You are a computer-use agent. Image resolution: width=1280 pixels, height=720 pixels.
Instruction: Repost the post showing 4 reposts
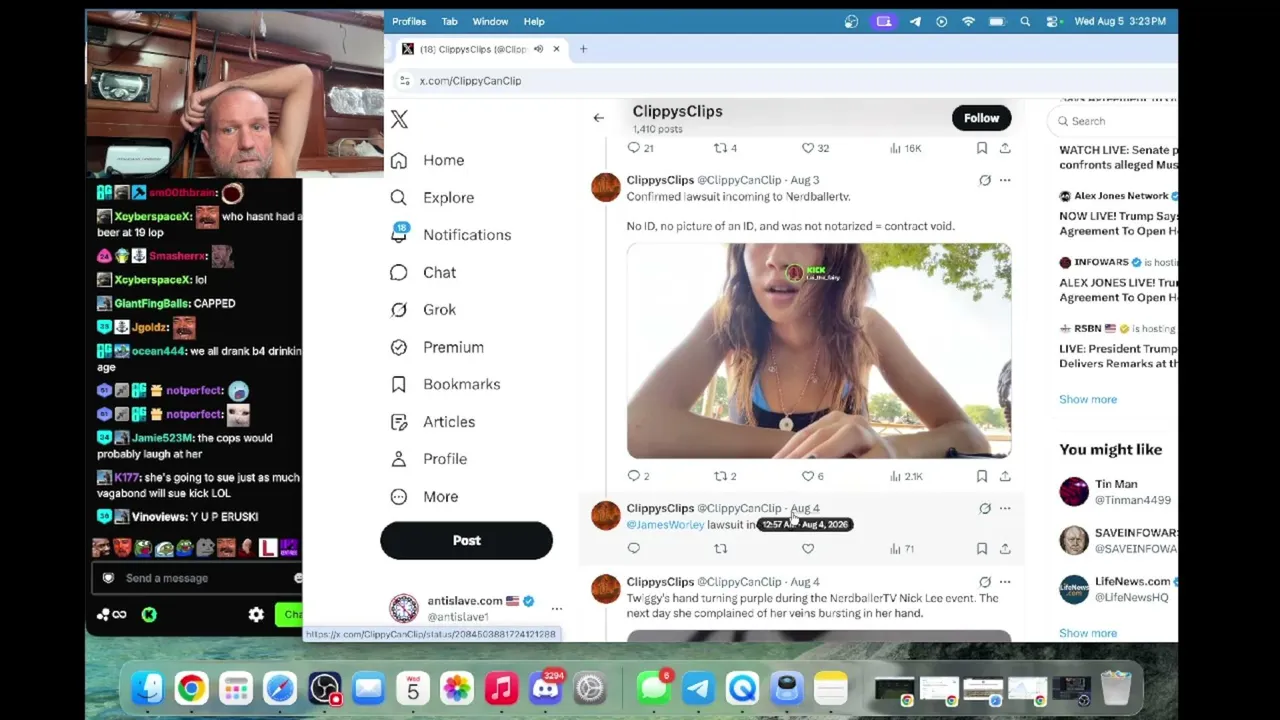coord(725,148)
